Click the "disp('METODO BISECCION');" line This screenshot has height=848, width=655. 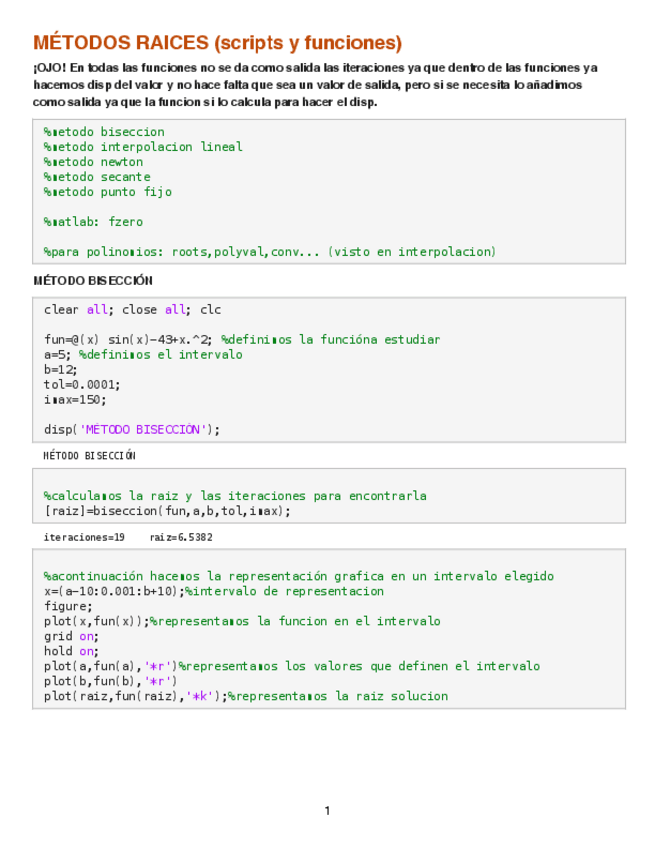[132, 430]
